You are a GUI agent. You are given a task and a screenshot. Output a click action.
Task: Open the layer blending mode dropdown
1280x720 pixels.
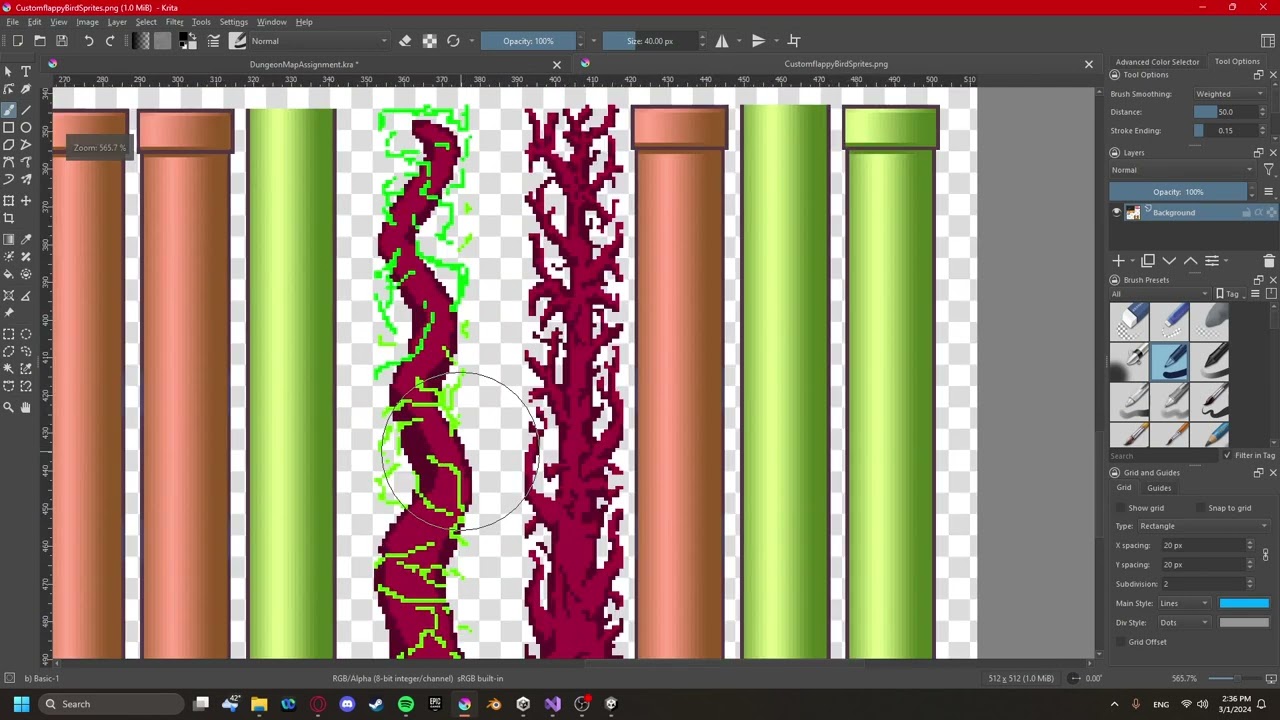click(x=1180, y=170)
